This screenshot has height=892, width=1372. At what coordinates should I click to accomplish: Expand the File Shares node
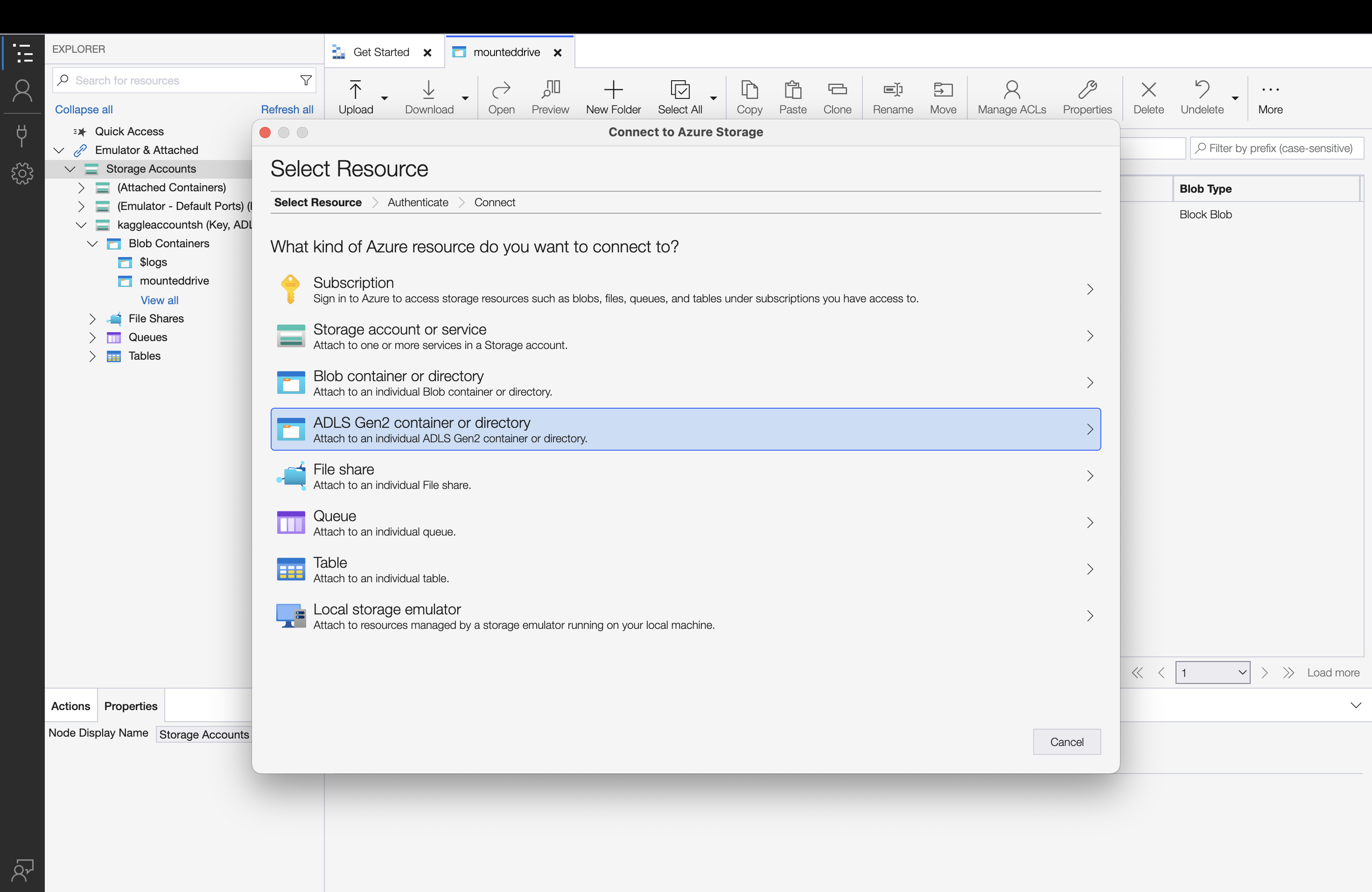coord(92,319)
